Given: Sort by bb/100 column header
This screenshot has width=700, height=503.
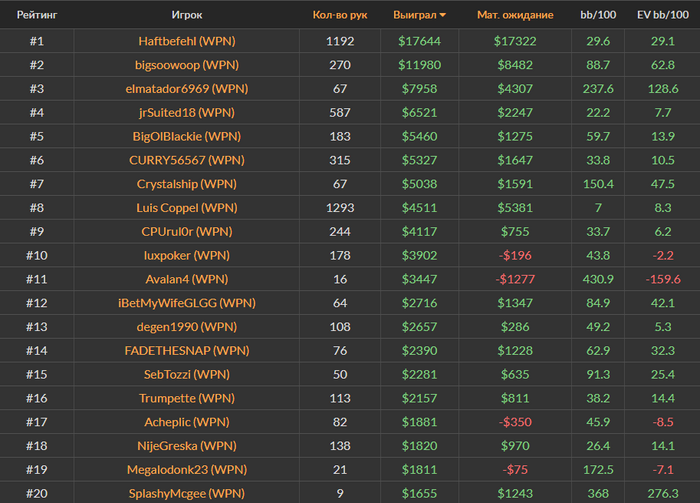Looking at the screenshot, I should (599, 16).
